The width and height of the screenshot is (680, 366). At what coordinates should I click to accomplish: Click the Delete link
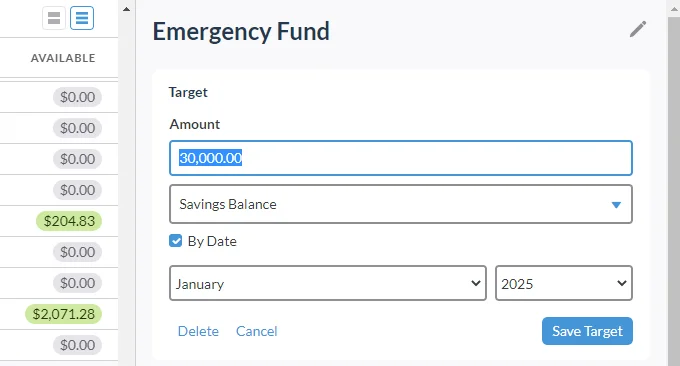tap(198, 331)
